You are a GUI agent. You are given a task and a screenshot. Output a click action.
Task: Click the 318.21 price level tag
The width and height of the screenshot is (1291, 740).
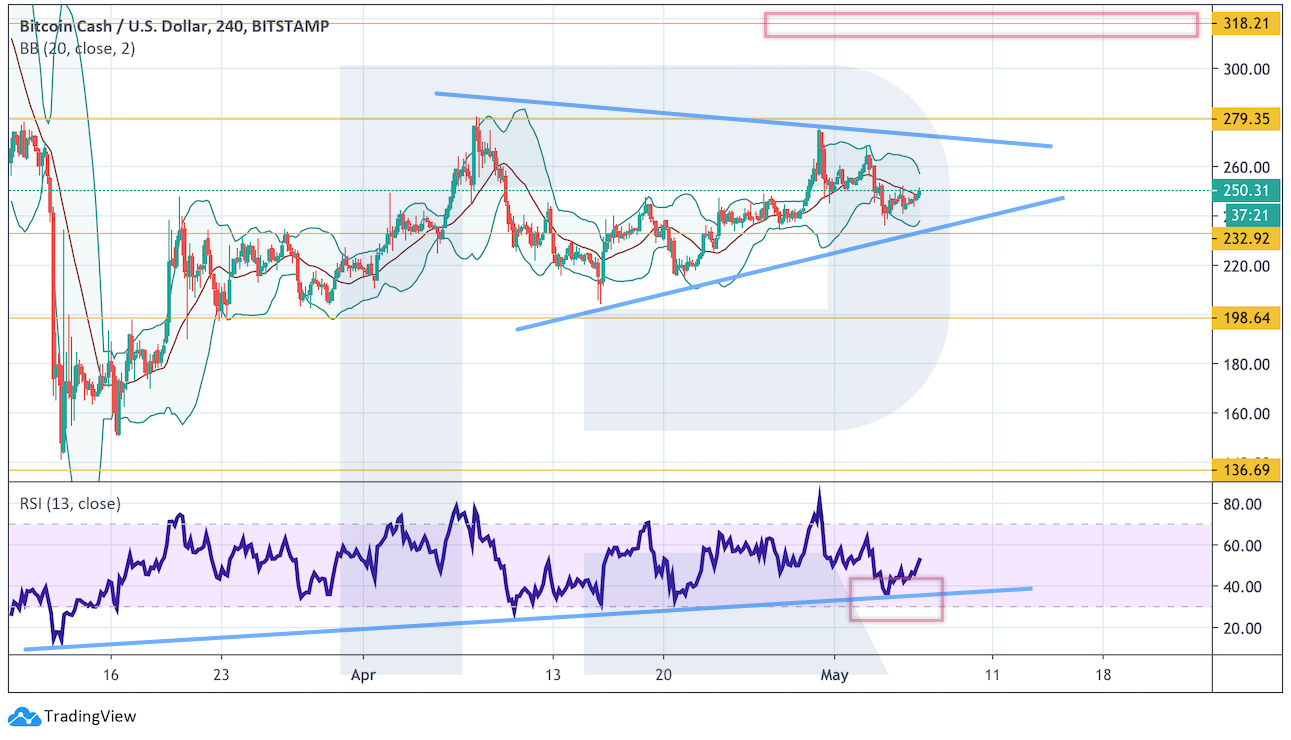(1246, 24)
